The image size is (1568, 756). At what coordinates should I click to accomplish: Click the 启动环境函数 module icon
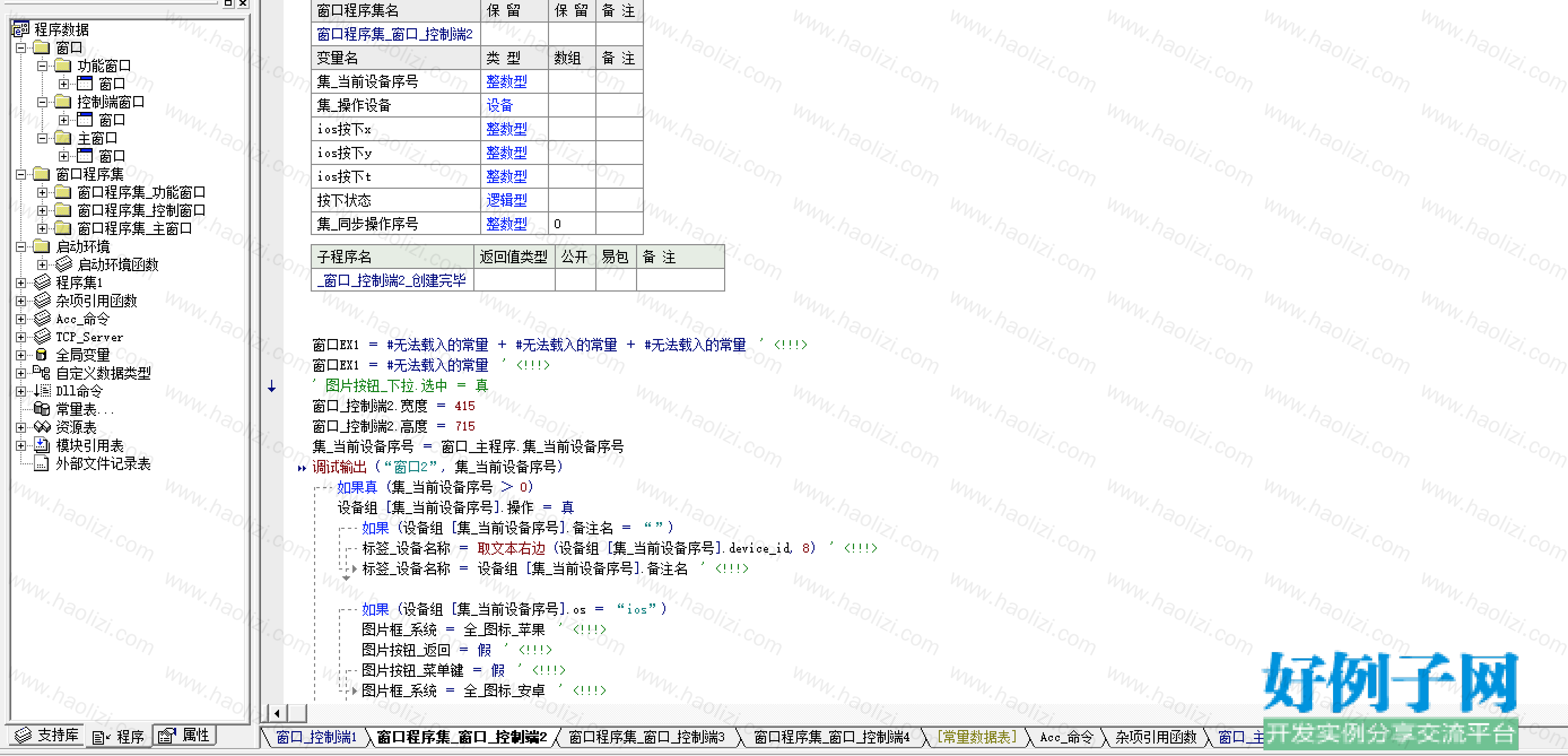tap(63, 264)
